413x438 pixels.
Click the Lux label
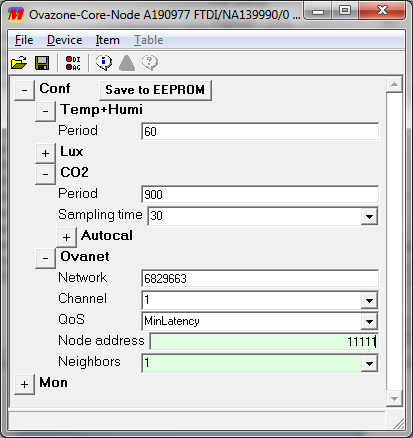[72, 152]
